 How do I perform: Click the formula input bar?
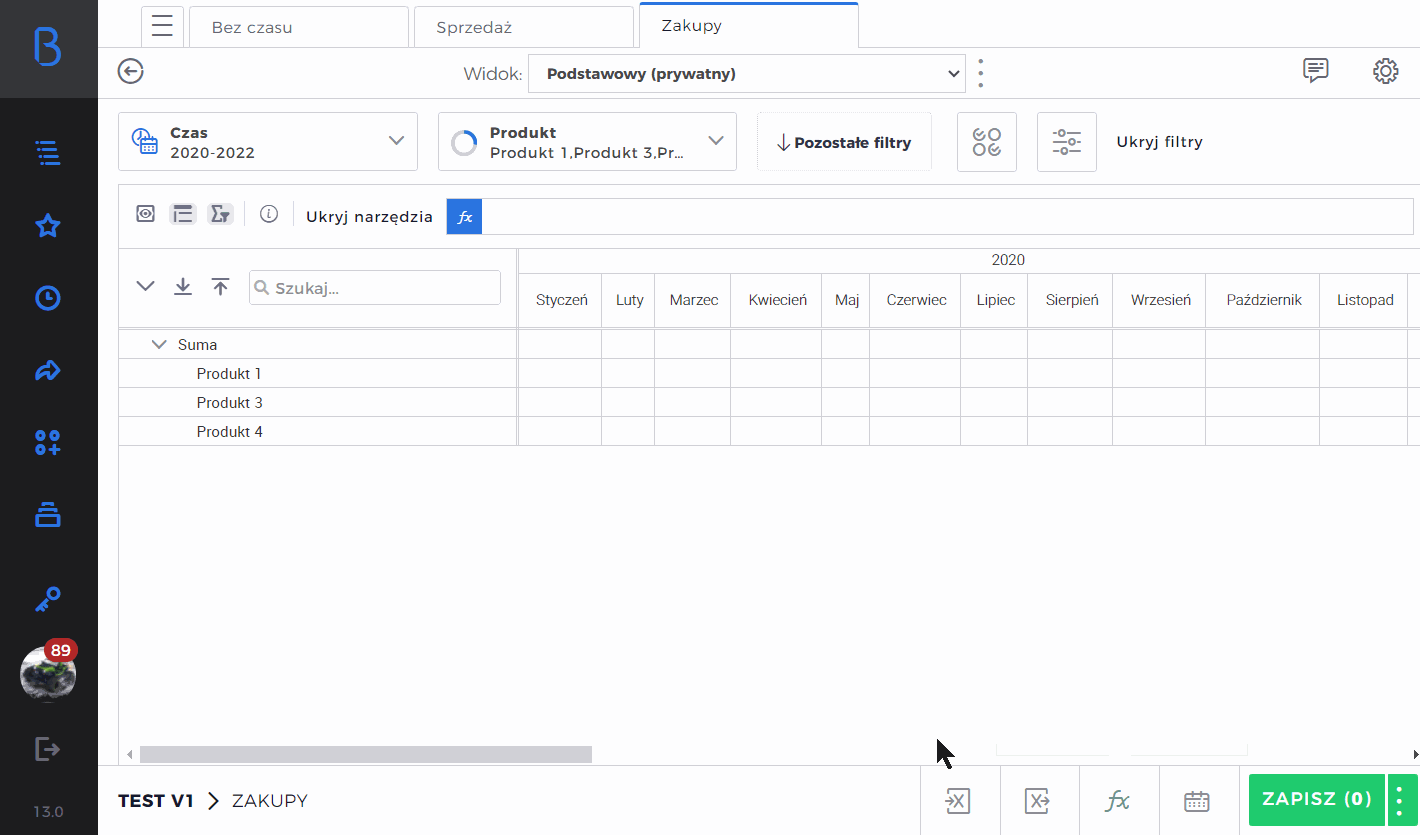(x=947, y=216)
